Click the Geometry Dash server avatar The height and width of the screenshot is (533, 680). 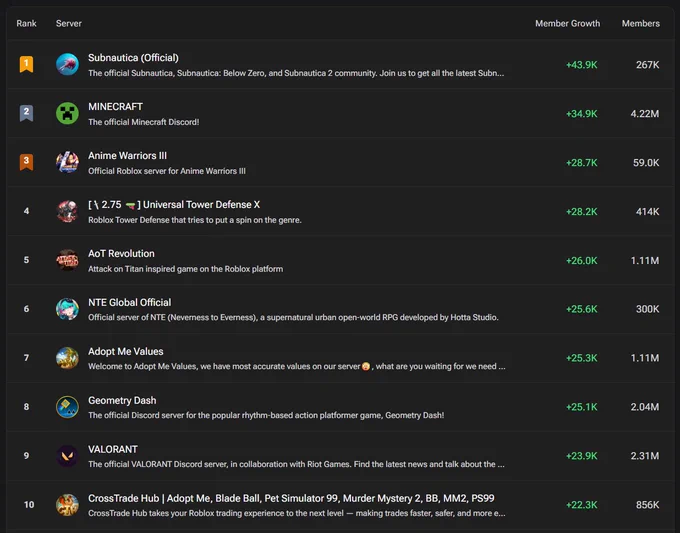67,407
